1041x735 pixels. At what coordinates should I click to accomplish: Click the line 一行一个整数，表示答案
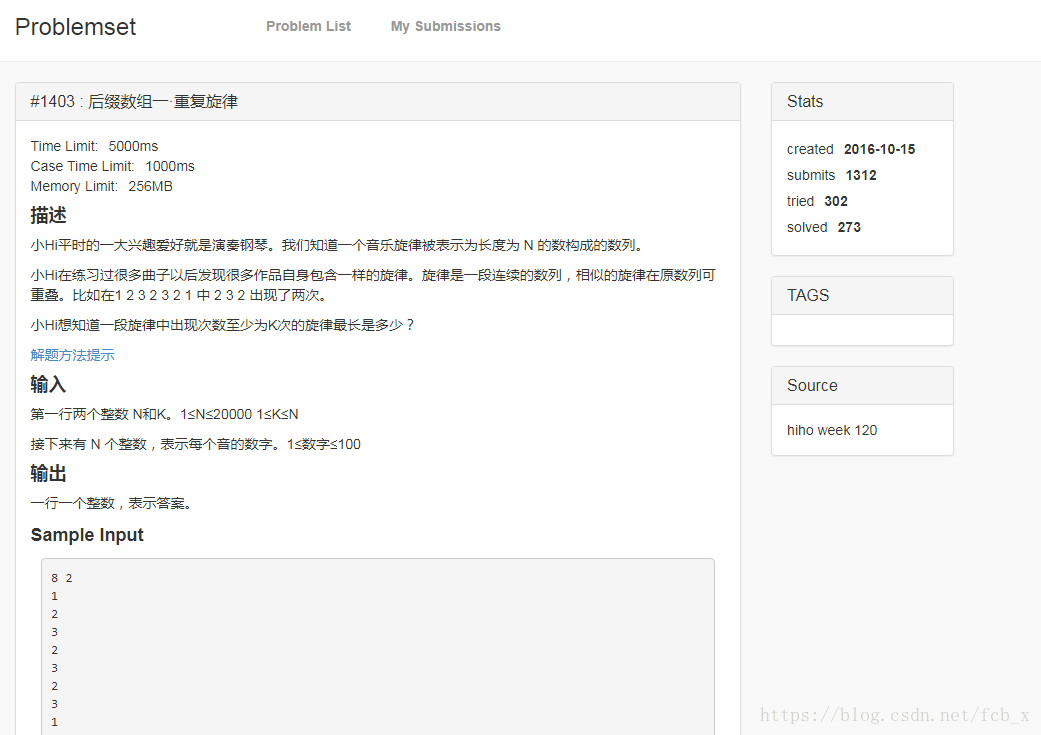(113, 503)
